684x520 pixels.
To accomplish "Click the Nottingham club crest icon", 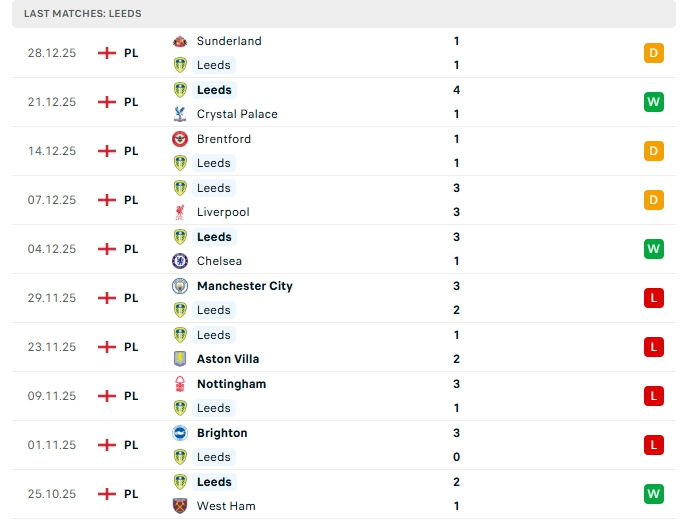I will 180,384.
